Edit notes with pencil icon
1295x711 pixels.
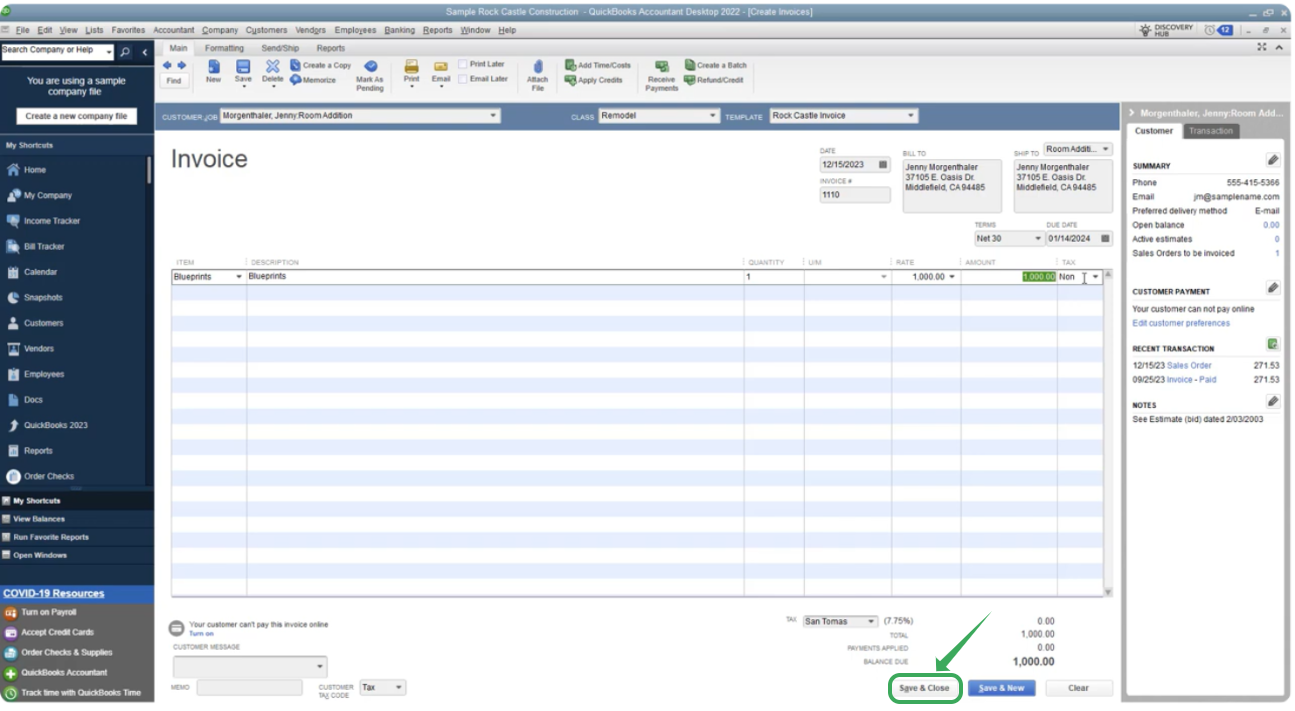coord(1272,401)
